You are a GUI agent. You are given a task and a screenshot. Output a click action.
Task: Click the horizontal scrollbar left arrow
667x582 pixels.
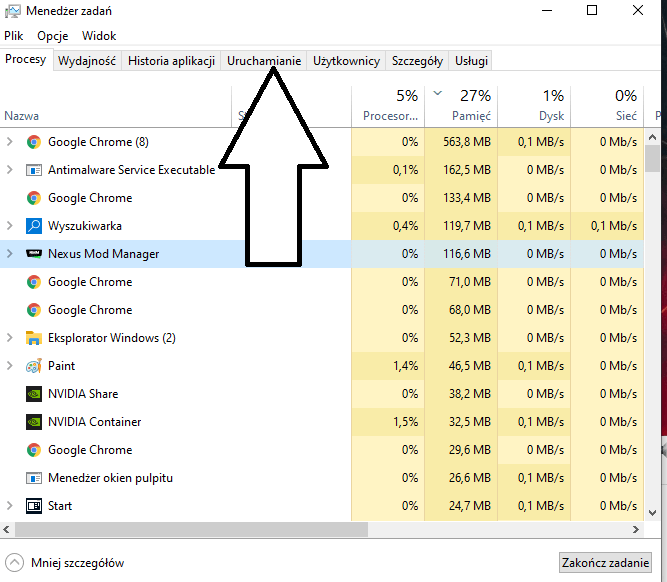[6, 530]
